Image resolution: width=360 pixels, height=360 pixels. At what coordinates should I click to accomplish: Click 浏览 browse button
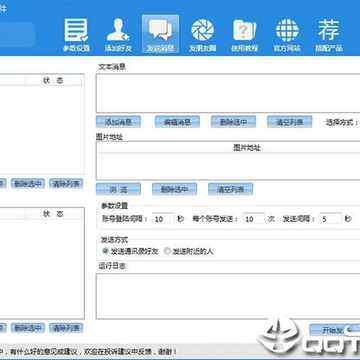pyautogui.click(x=118, y=189)
